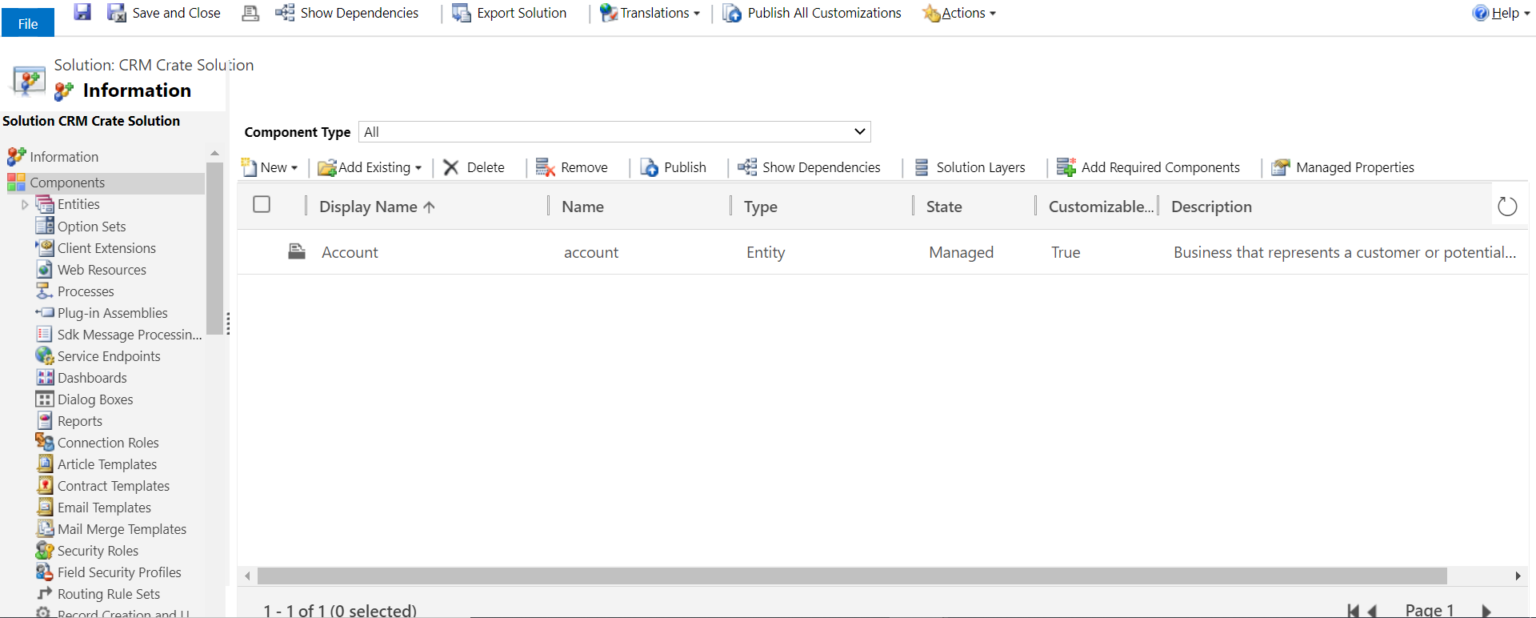Sort by the Display Name column
The image size is (1536, 618).
click(x=377, y=207)
